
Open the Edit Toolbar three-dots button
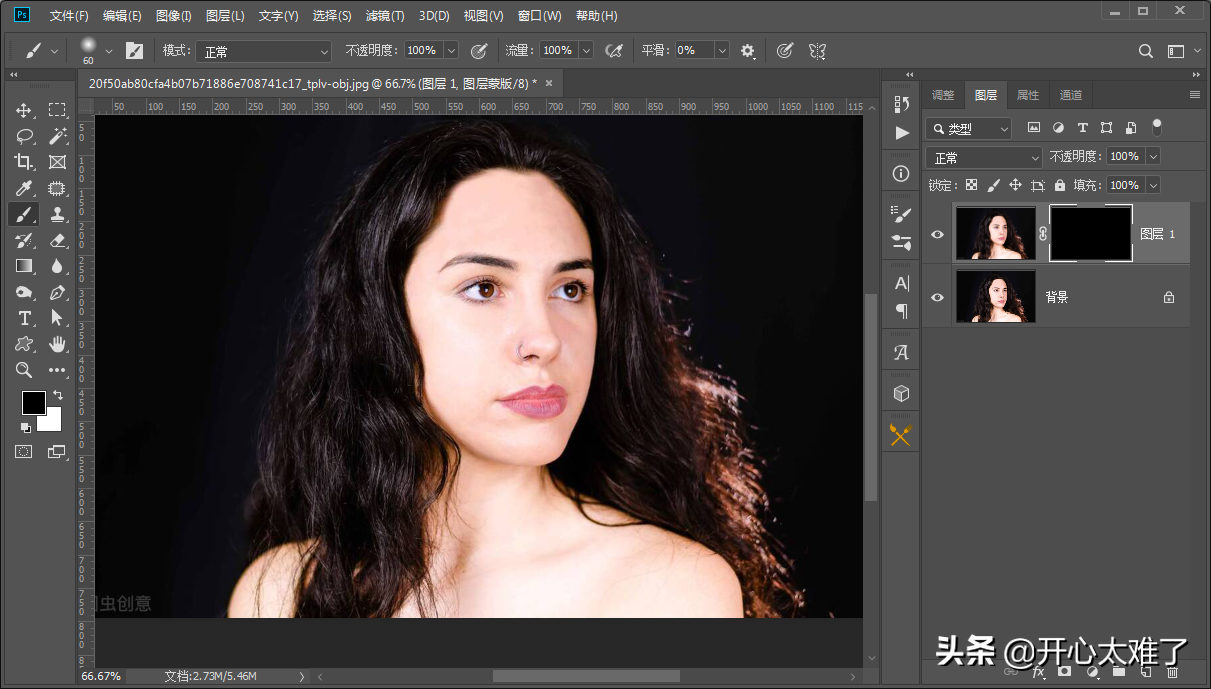click(x=57, y=370)
